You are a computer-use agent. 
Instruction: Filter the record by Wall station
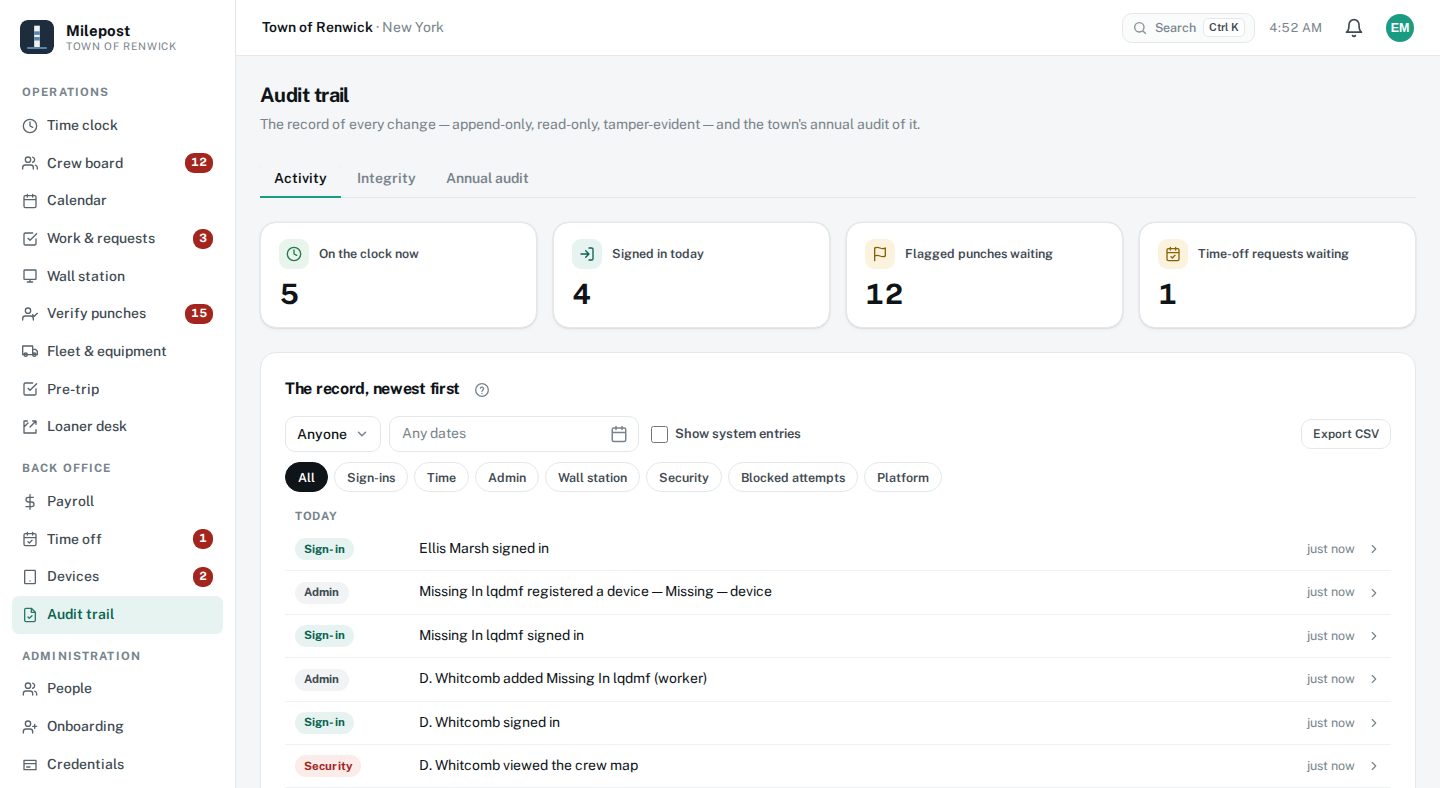pos(592,478)
